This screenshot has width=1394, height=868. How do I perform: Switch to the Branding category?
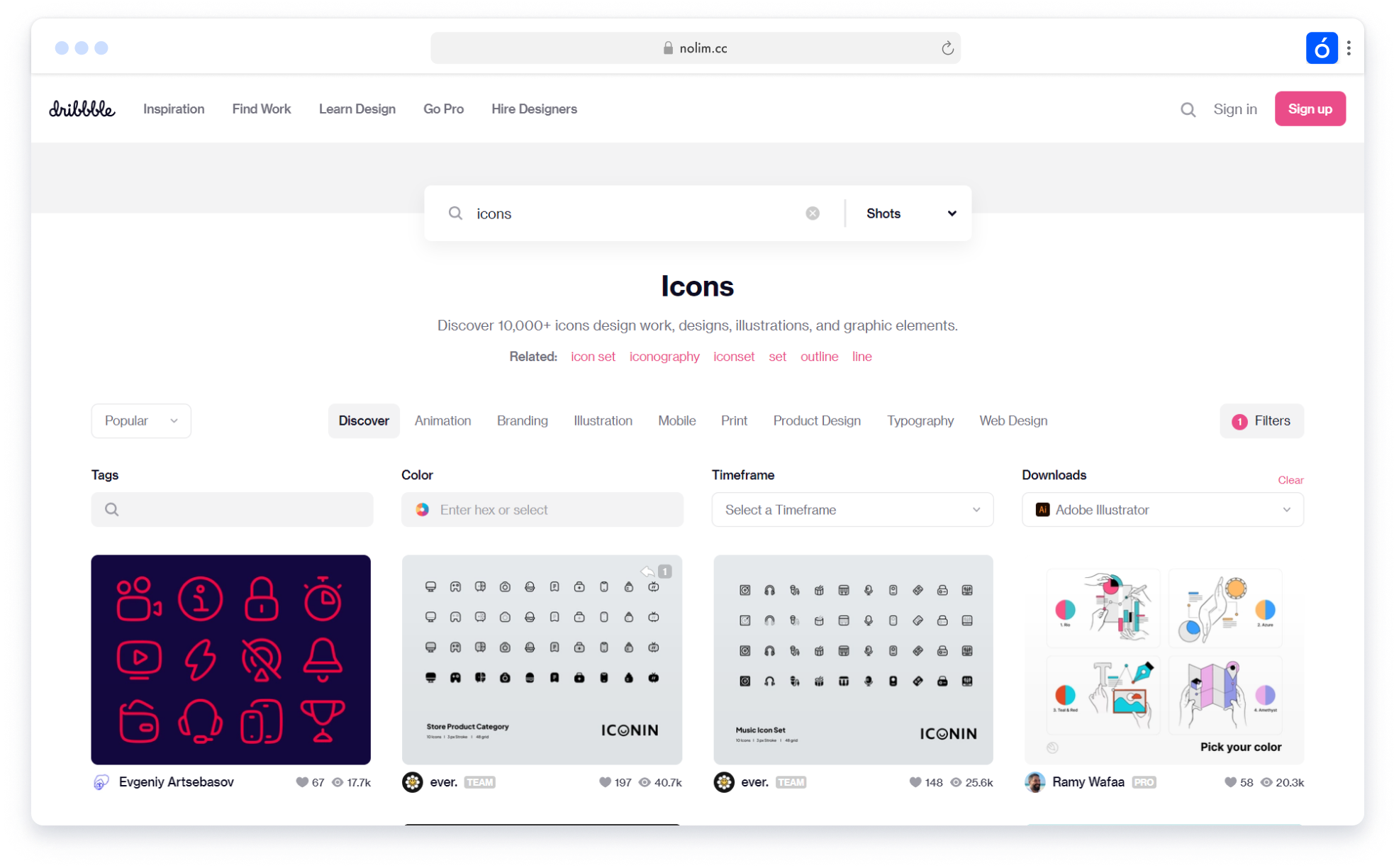pyautogui.click(x=523, y=421)
